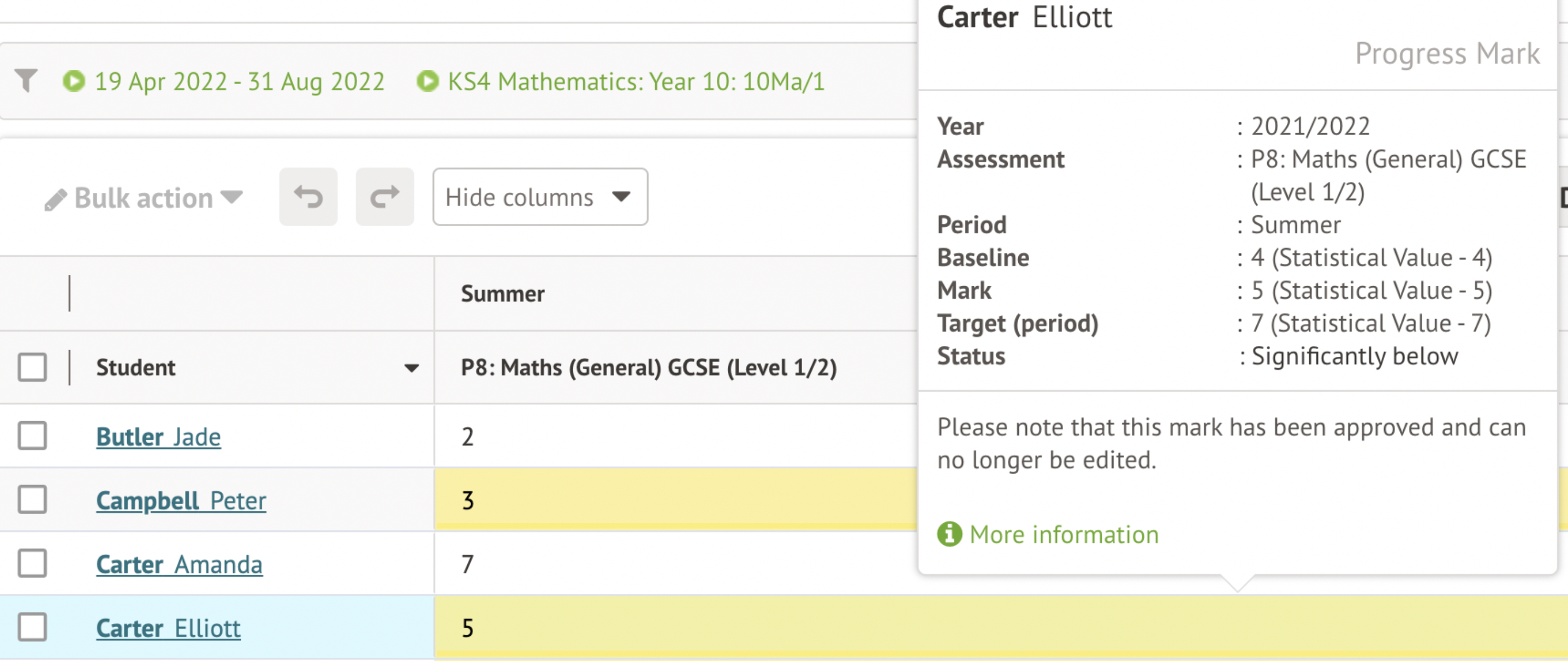Open the Student column sort arrow
The height and width of the screenshot is (661, 1568).
coord(412,368)
